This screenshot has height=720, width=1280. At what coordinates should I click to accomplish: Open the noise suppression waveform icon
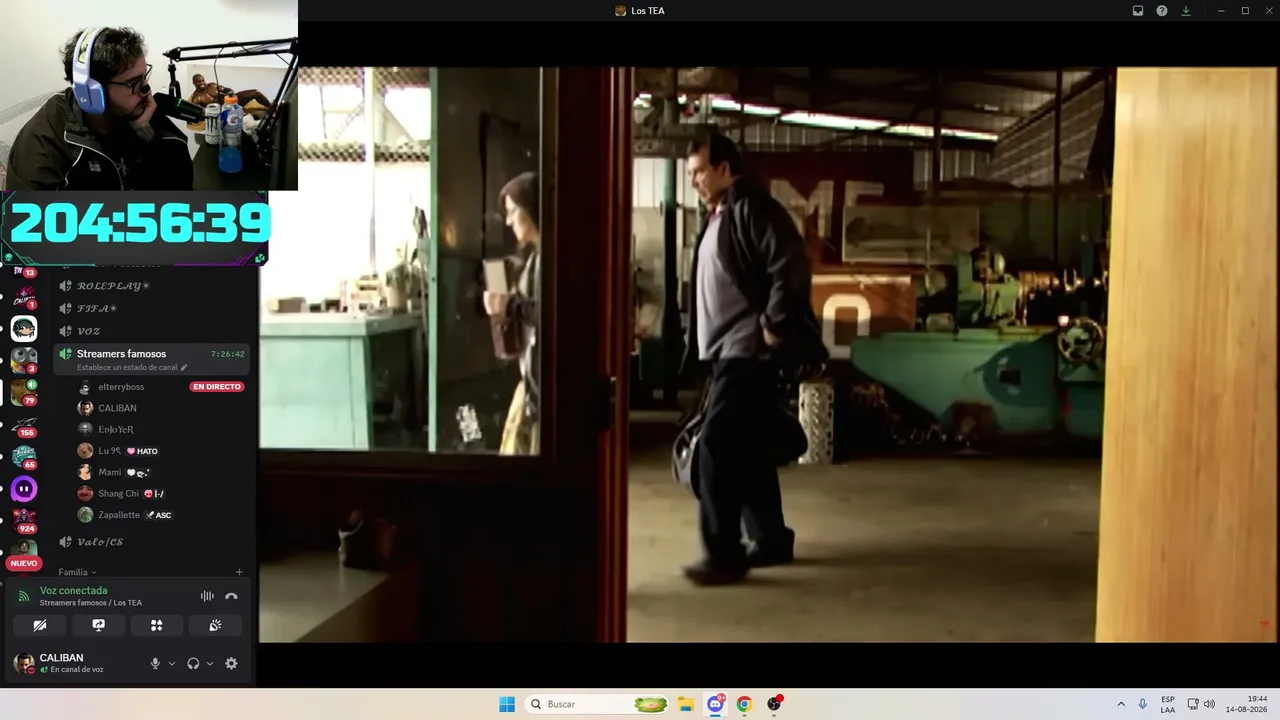pos(207,596)
